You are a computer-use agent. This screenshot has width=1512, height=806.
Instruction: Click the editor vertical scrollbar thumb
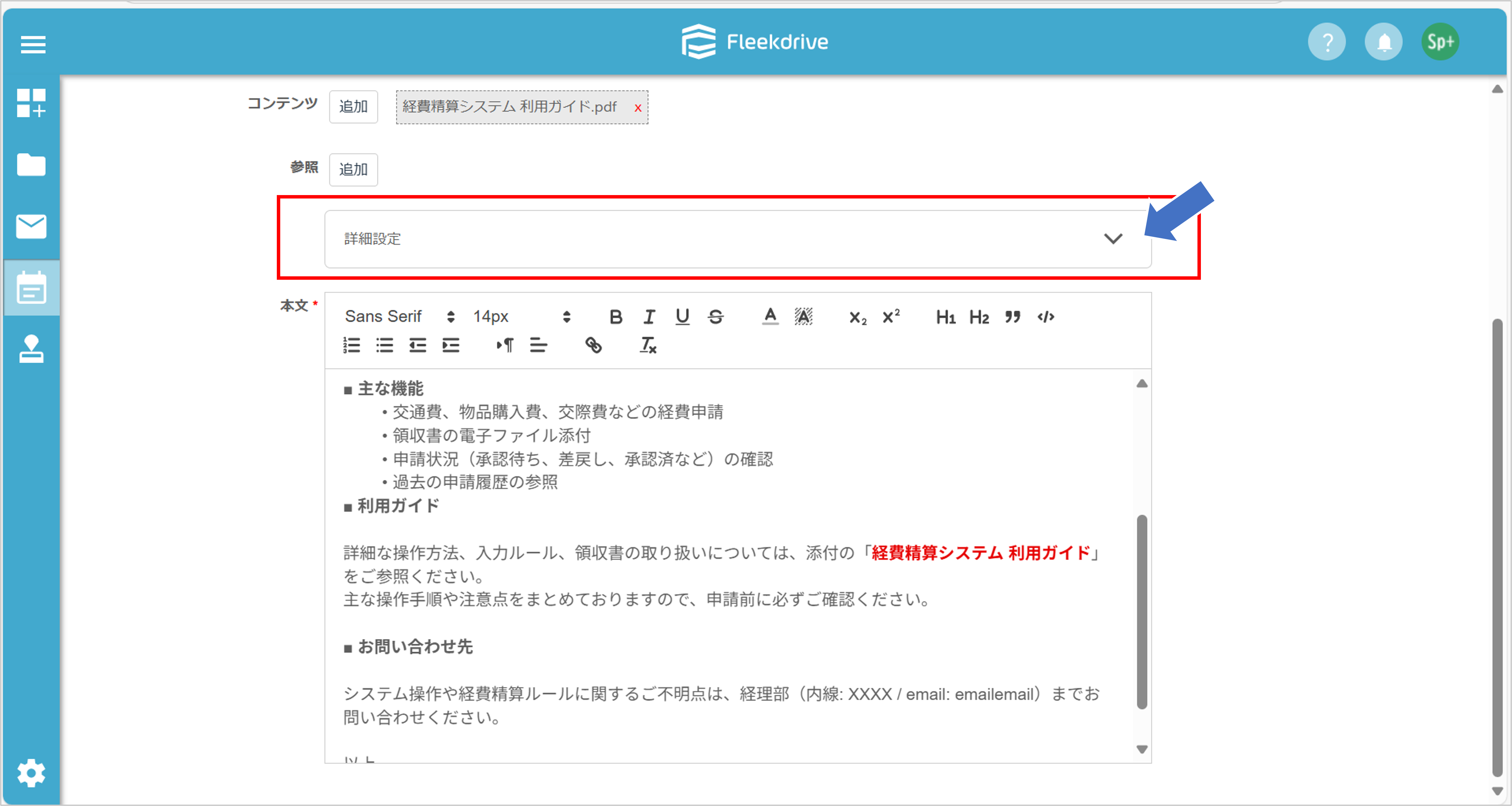tap(1142, 612)
